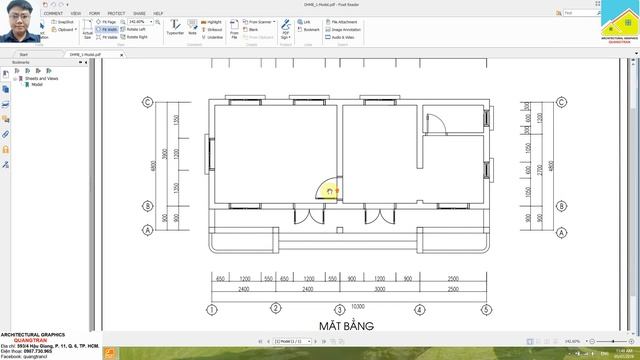Screen dimensions: 640x360
Task: Take a SnapShot
Action: pyautogui.click(x=62, y=22)
